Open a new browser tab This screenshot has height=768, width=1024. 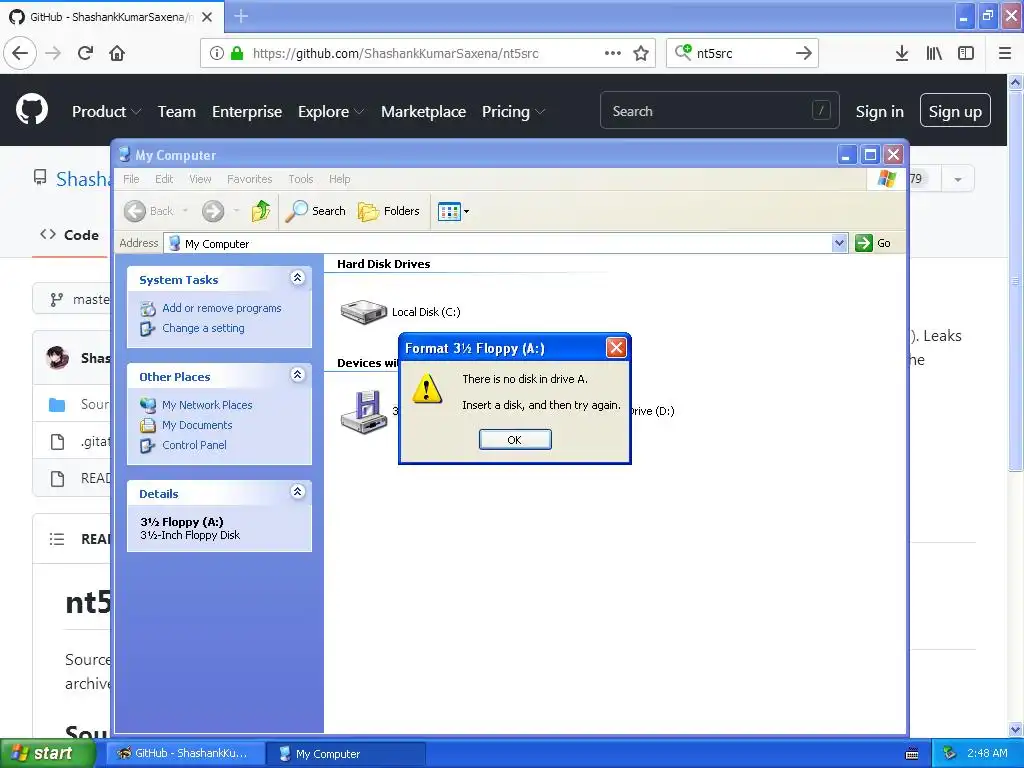[x=241, y=16]
